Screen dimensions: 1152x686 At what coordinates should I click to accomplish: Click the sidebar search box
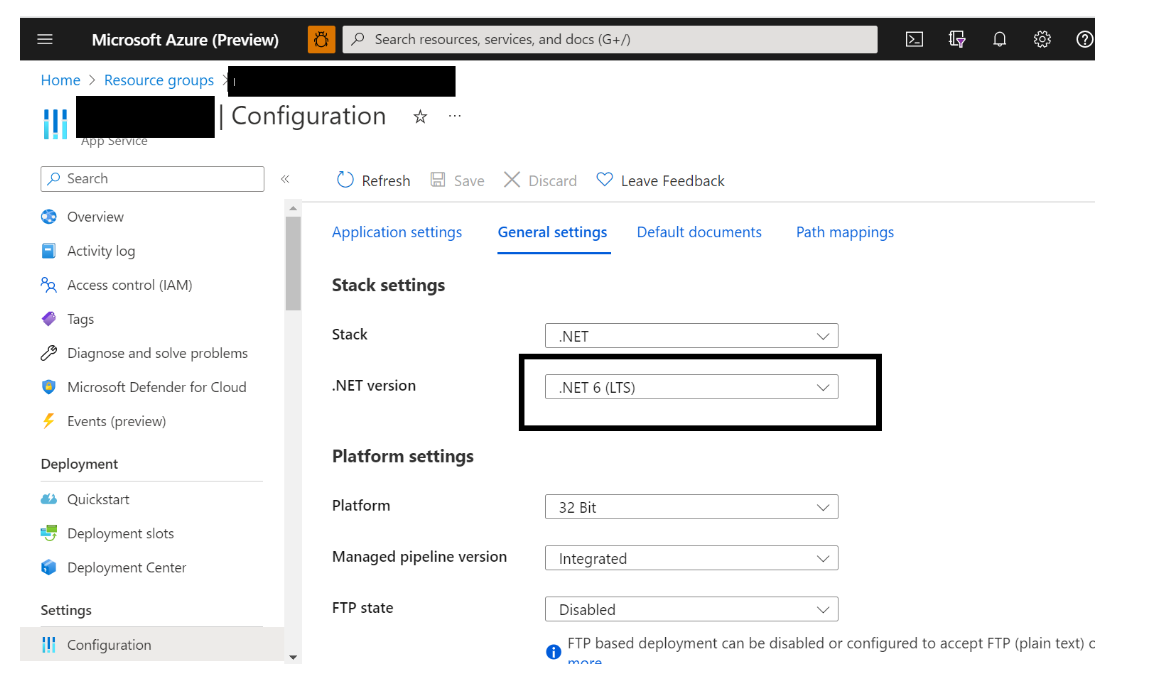click(152, 178)
